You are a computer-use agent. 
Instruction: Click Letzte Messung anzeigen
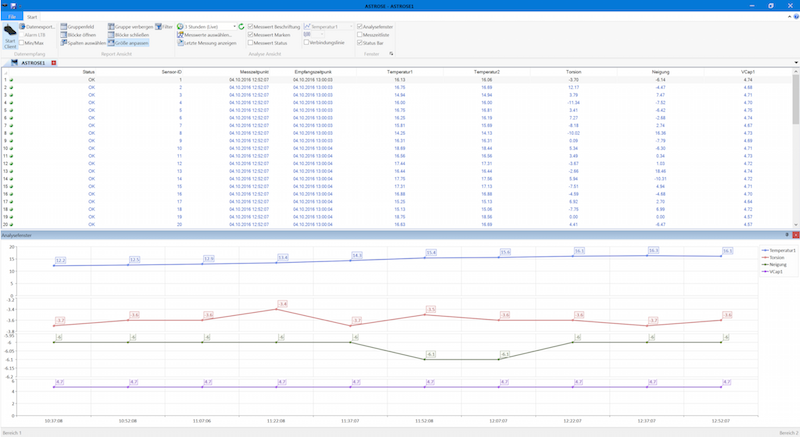(207, 43)
